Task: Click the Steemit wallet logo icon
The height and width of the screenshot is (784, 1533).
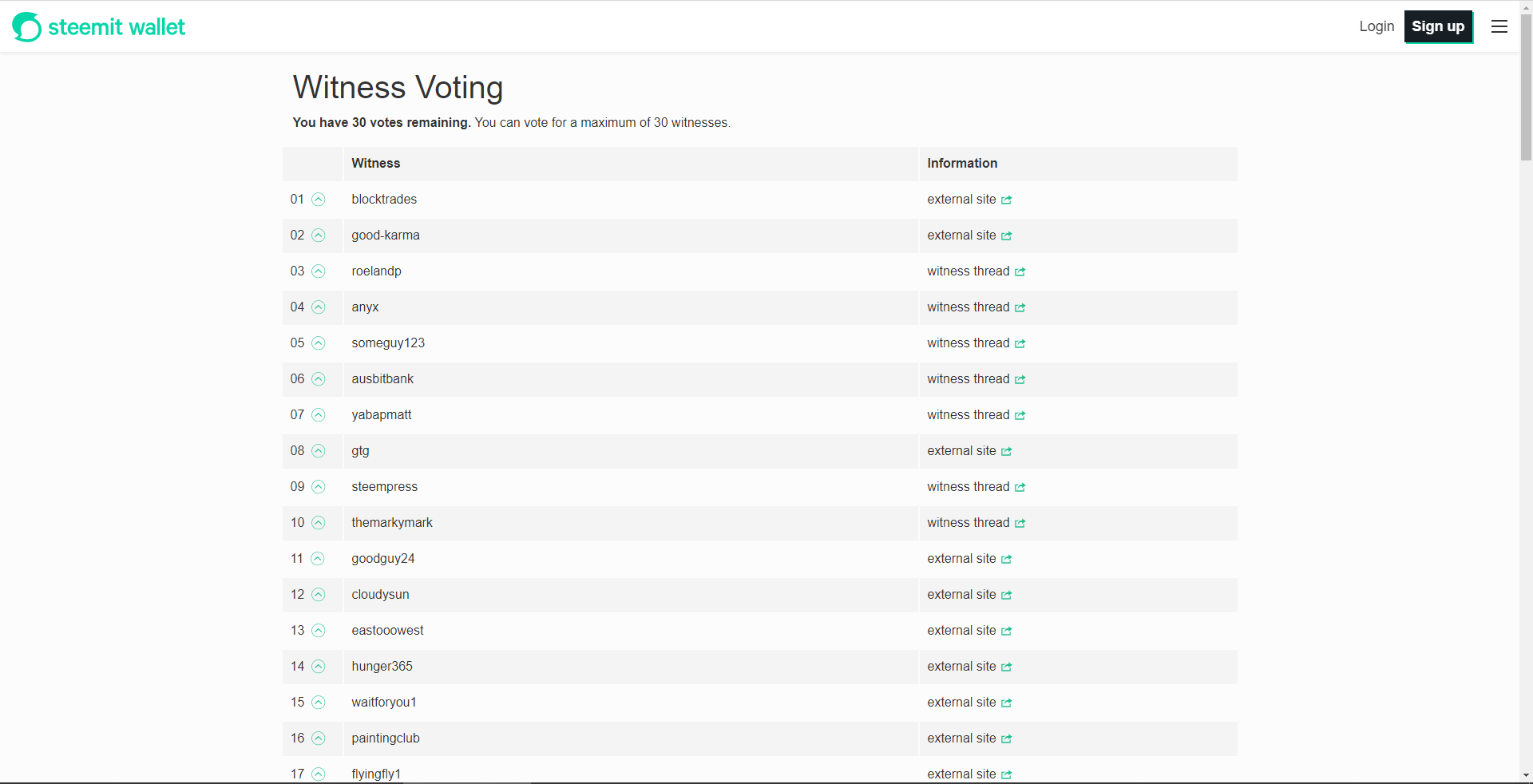Action: 26,27
